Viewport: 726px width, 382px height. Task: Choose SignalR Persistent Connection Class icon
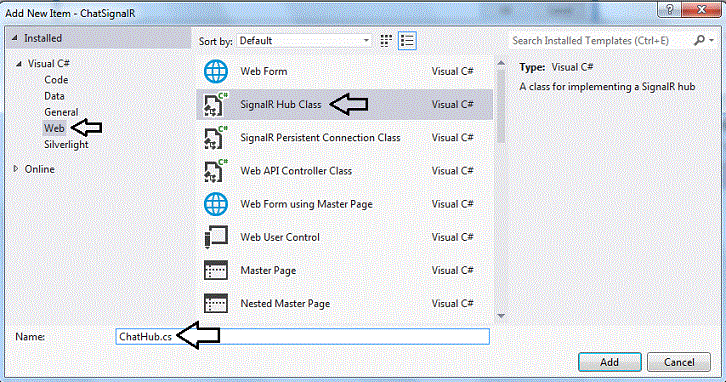(x=216, y=138)
